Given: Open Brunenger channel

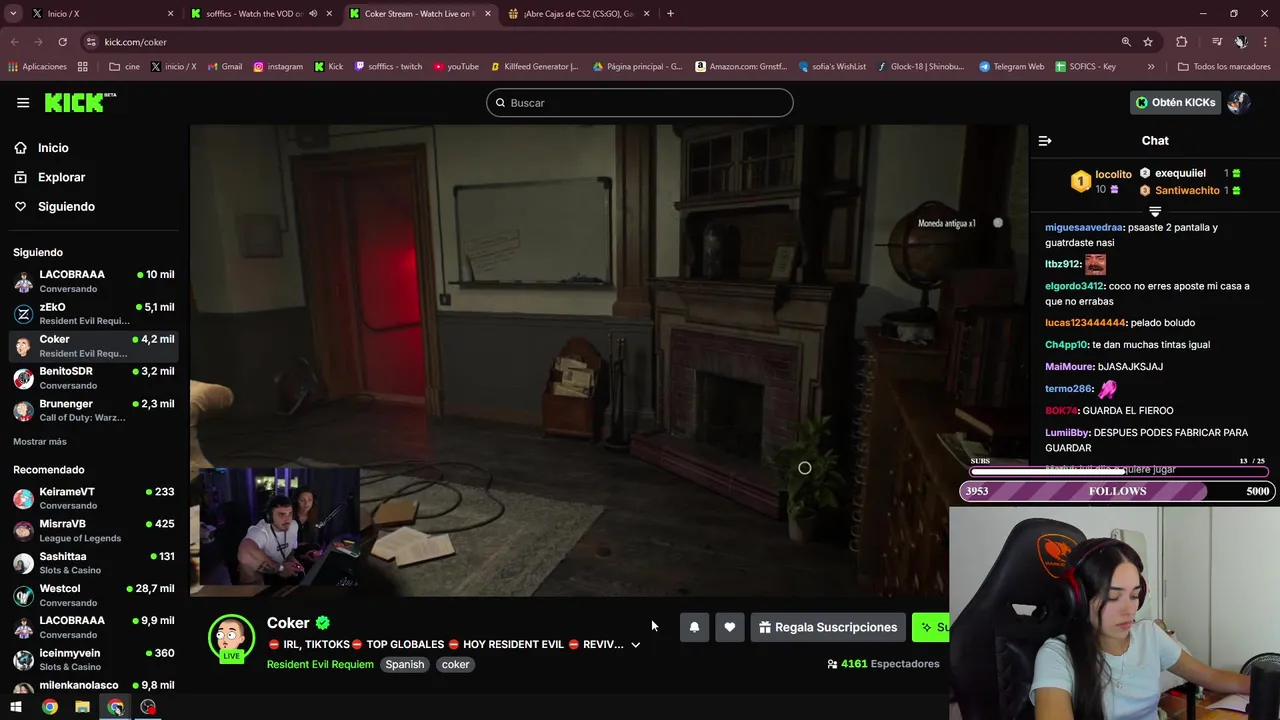Looking at the screenshot, I should click(x=94, y=410).
